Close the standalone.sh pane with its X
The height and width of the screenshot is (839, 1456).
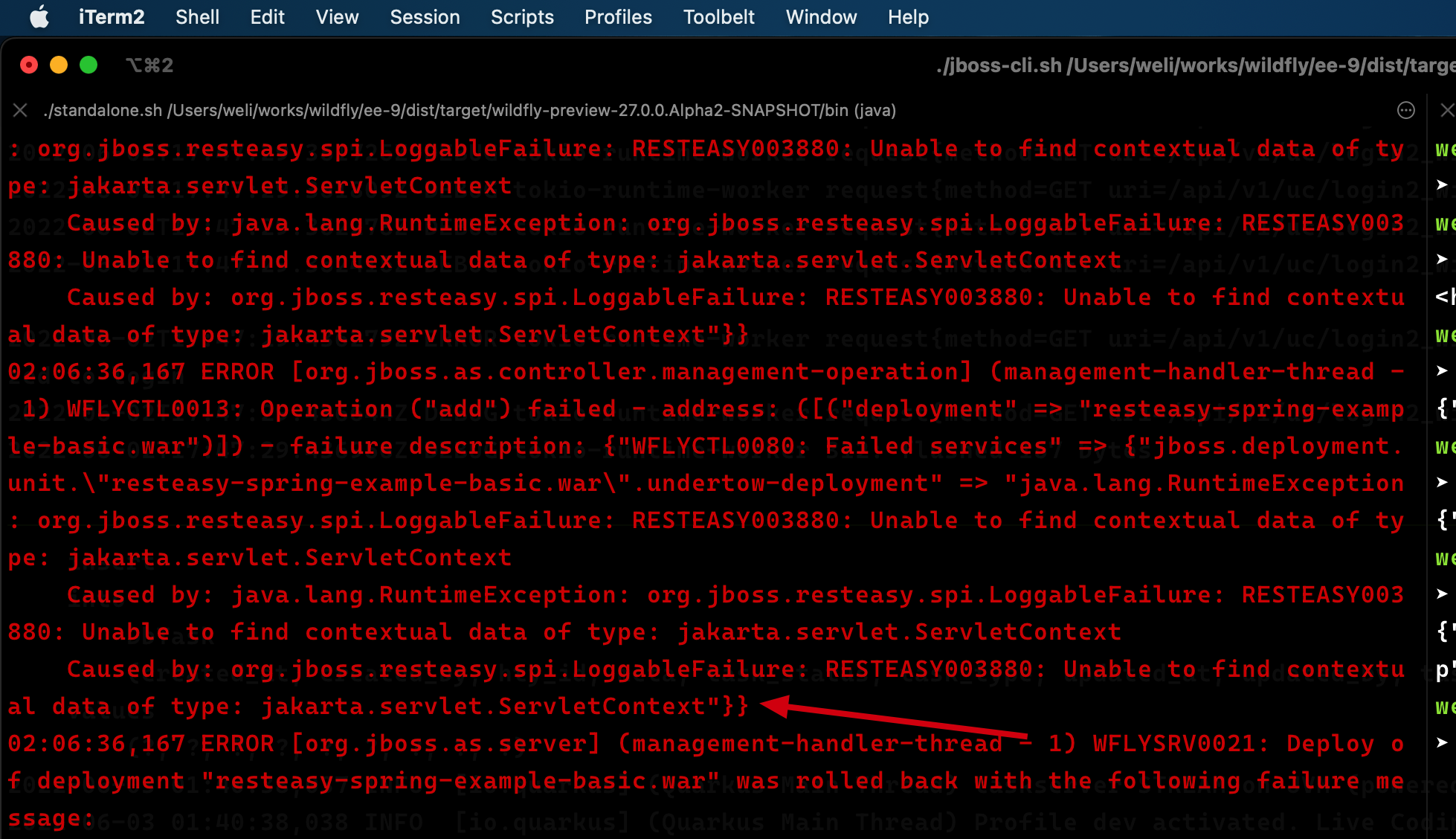pos(20,111)
